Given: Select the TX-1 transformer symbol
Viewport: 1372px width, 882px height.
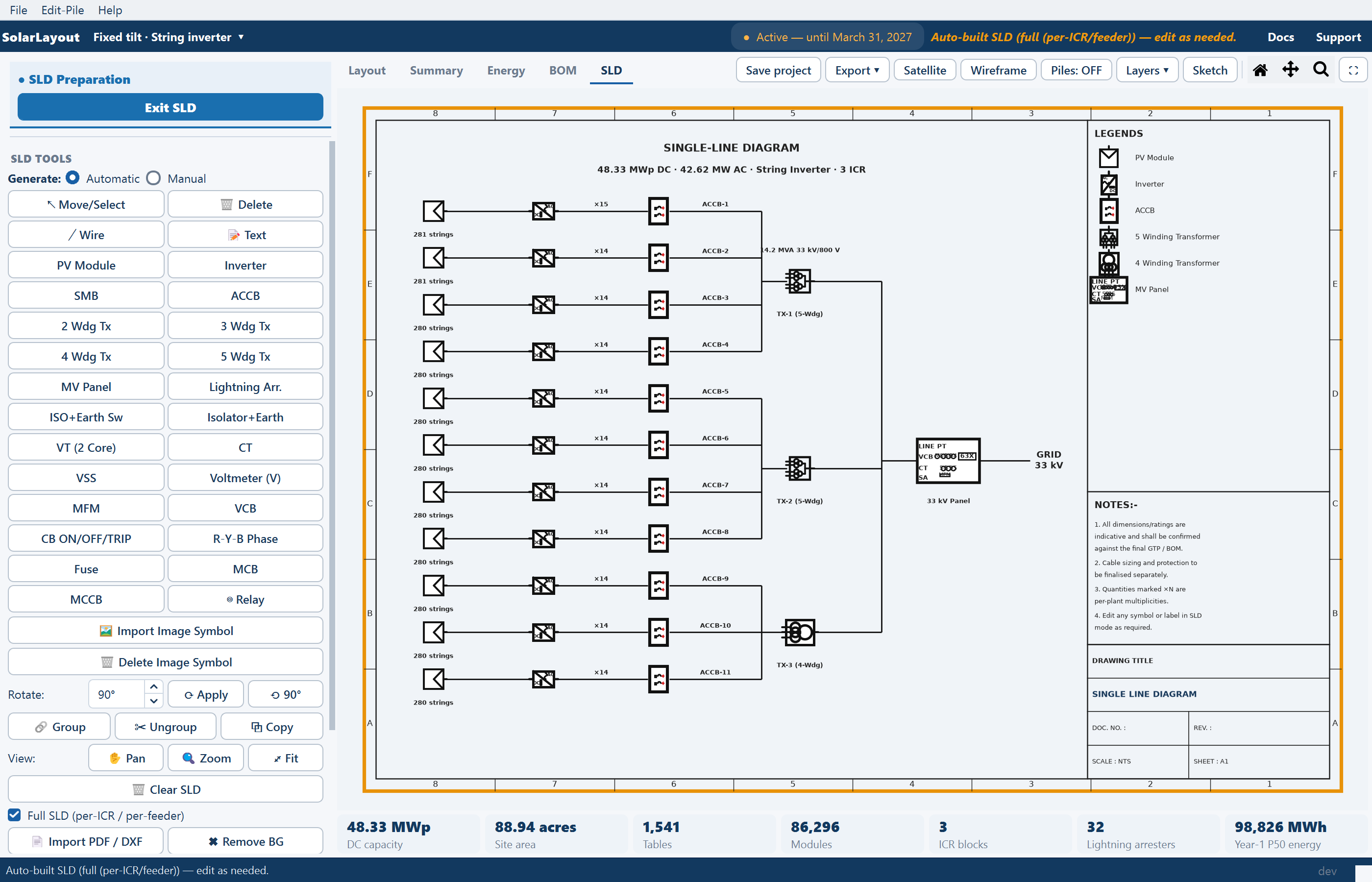Looking at the screenshot, I should pos(798,281).
